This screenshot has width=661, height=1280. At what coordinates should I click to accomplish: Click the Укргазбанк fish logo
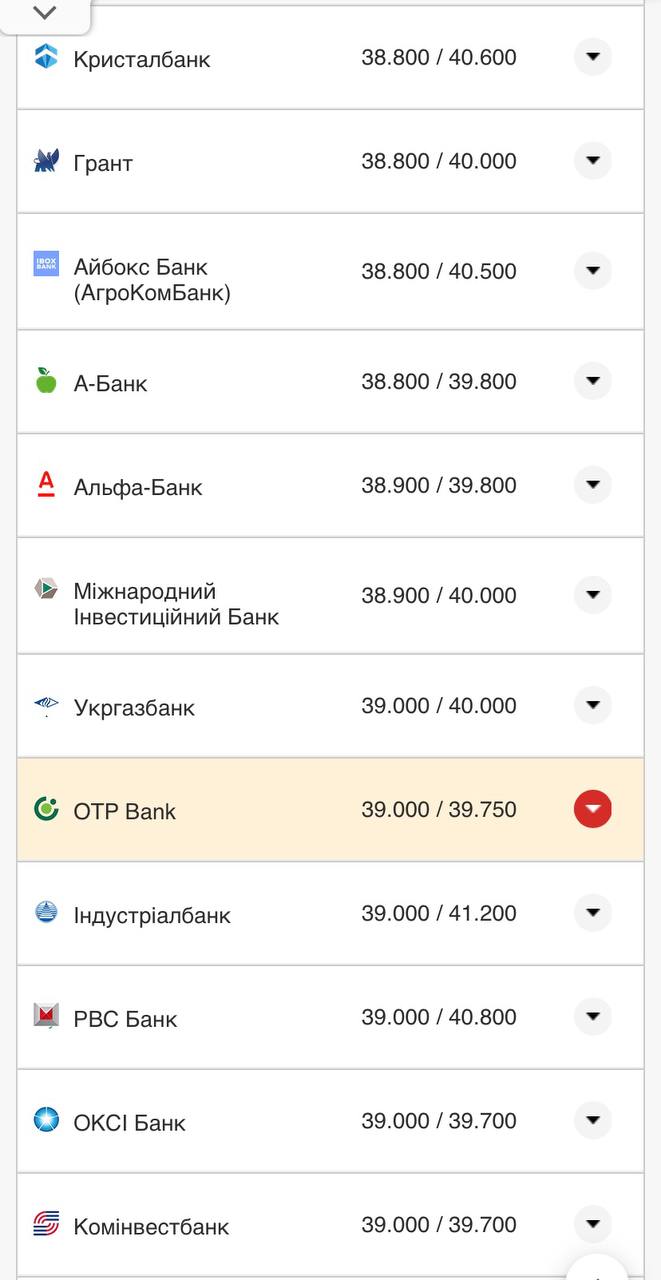click(44, 703)
